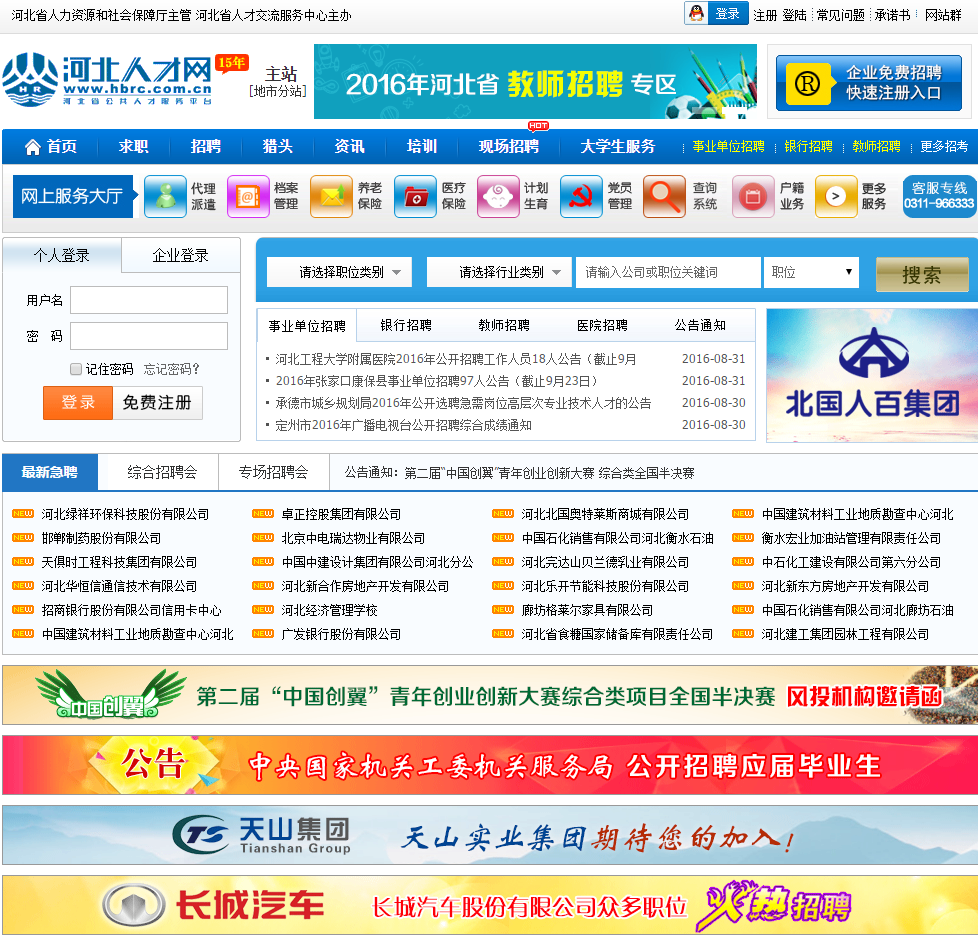The height and width of the screenshot is (940, 978).
Task: Open the 医疗保险 folder icon
Action: tap(415, 196)
